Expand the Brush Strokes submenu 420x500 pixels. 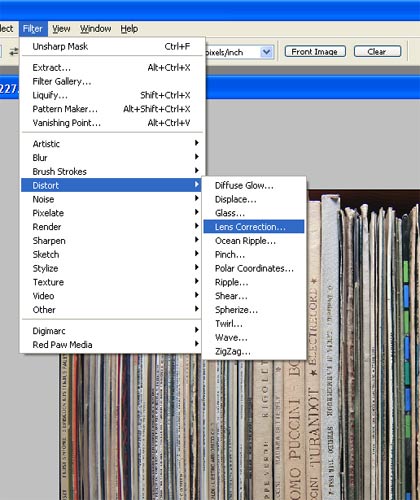(x=111, y=171)
